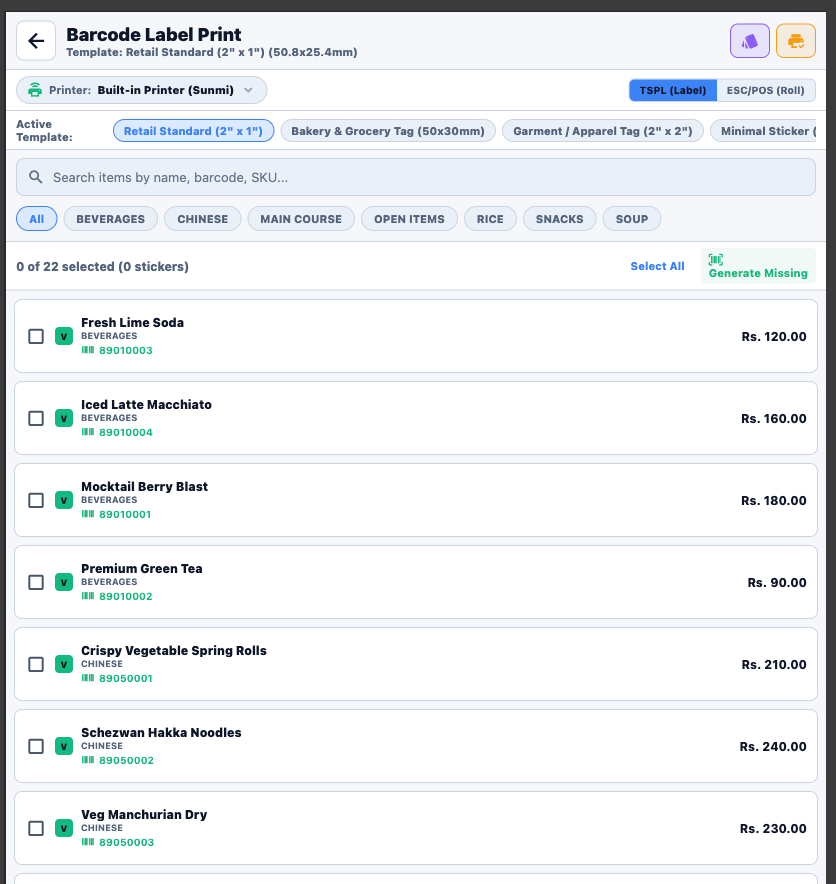Open the Printer selection dropdown
This screenshot has height=884, width=836.
(141, 90)
